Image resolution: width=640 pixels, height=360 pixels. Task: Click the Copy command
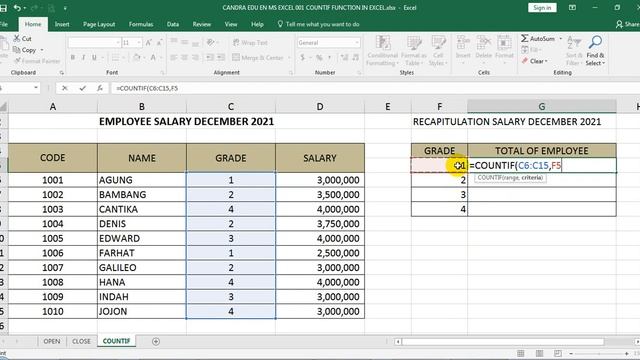24,50
